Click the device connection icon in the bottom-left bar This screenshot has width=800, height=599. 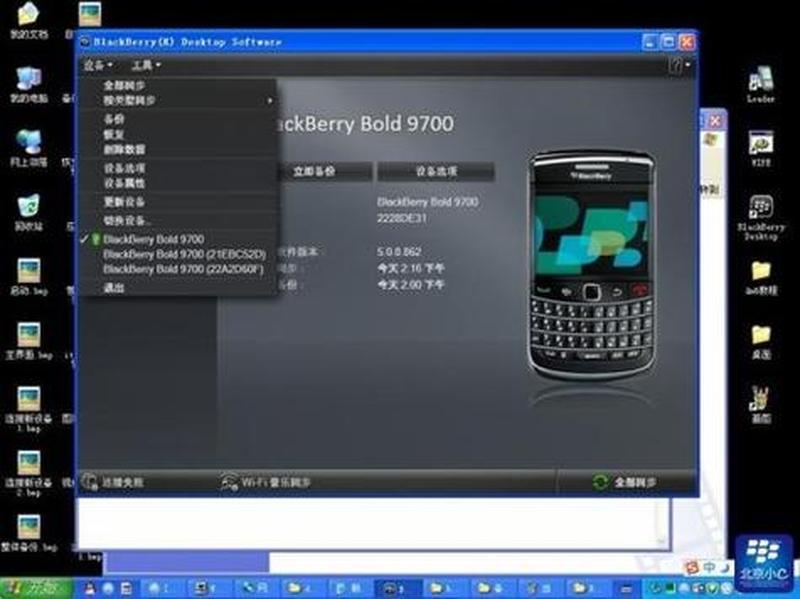(89, 482)
